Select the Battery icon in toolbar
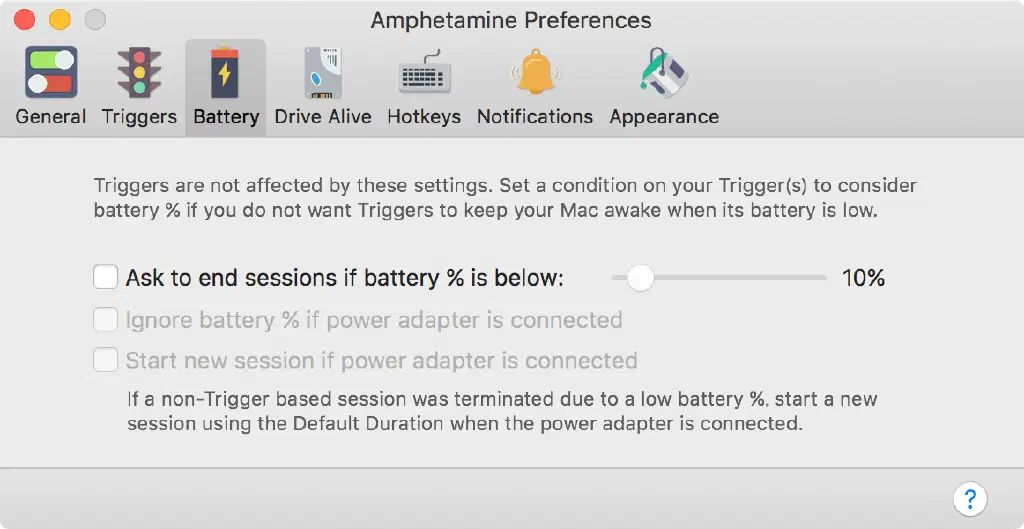1024x529 pixels. click(x=225, y=72)
